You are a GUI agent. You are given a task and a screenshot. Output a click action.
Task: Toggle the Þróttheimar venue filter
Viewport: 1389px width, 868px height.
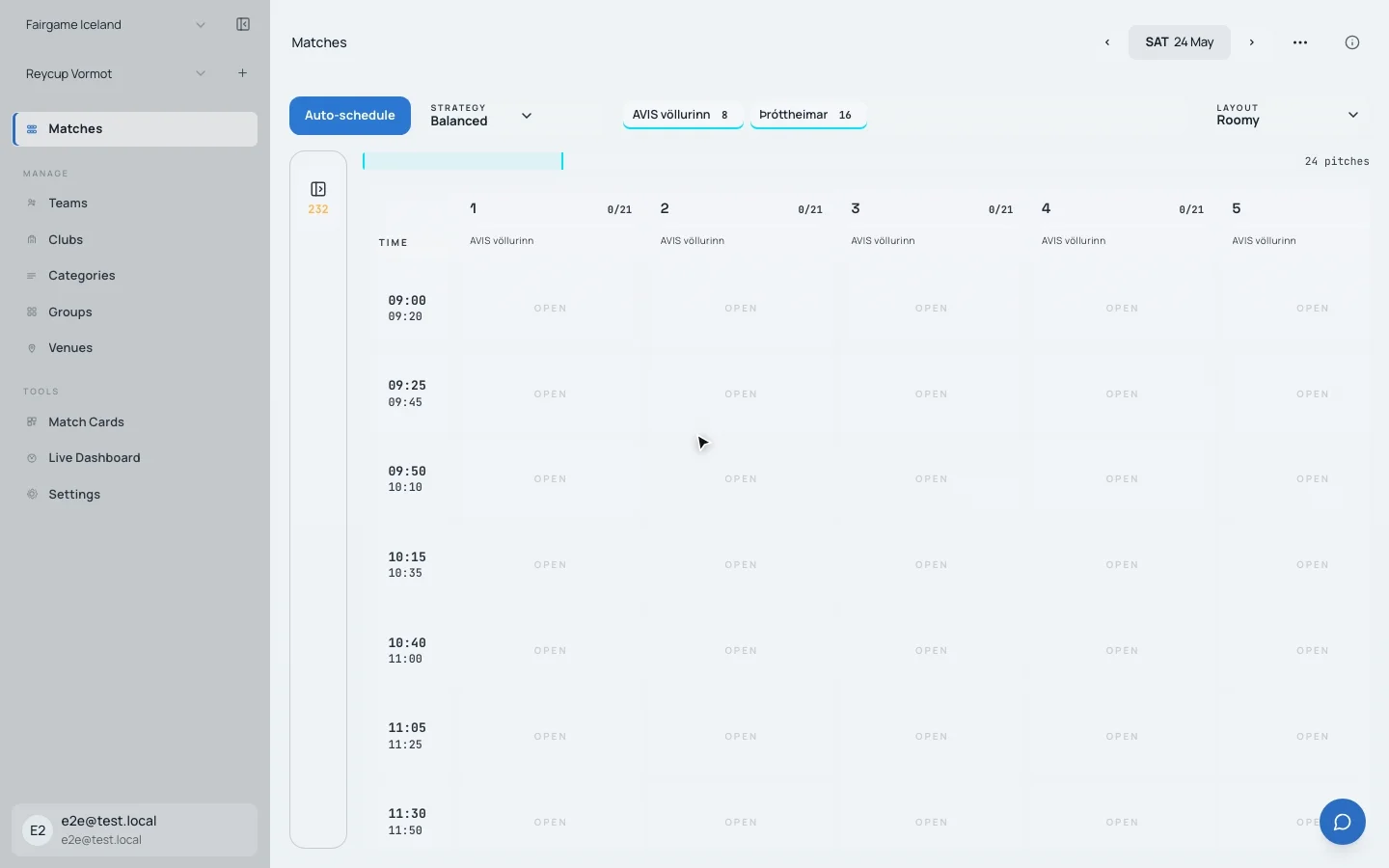(807, 115)
